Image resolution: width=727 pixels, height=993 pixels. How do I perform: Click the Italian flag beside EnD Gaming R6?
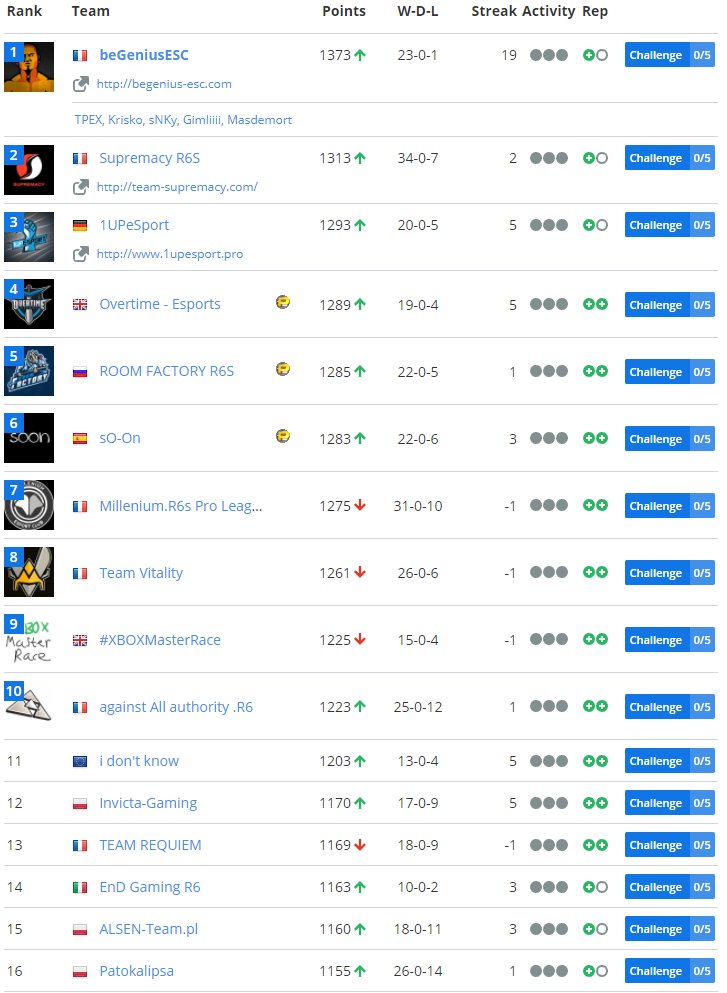(x=80, y=887)
